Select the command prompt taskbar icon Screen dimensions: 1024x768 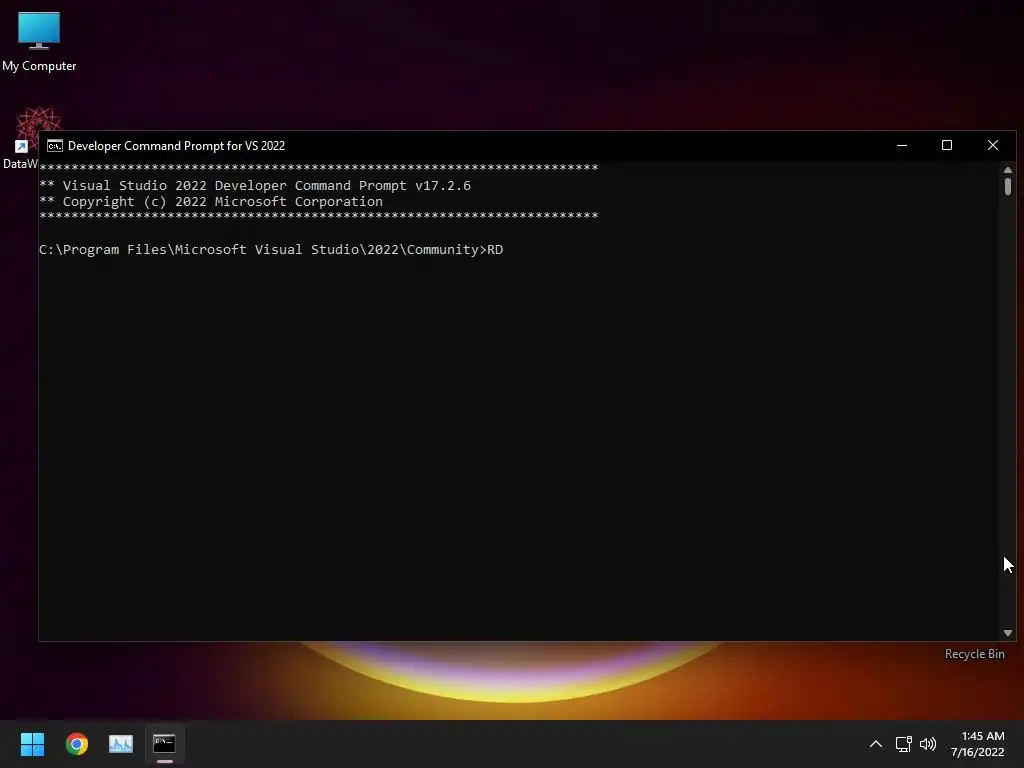165,744
